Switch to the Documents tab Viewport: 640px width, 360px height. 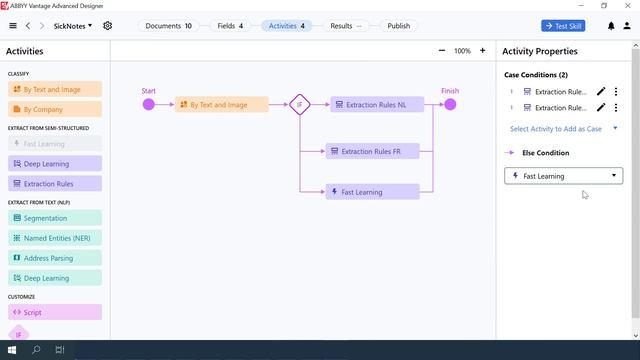168,26
